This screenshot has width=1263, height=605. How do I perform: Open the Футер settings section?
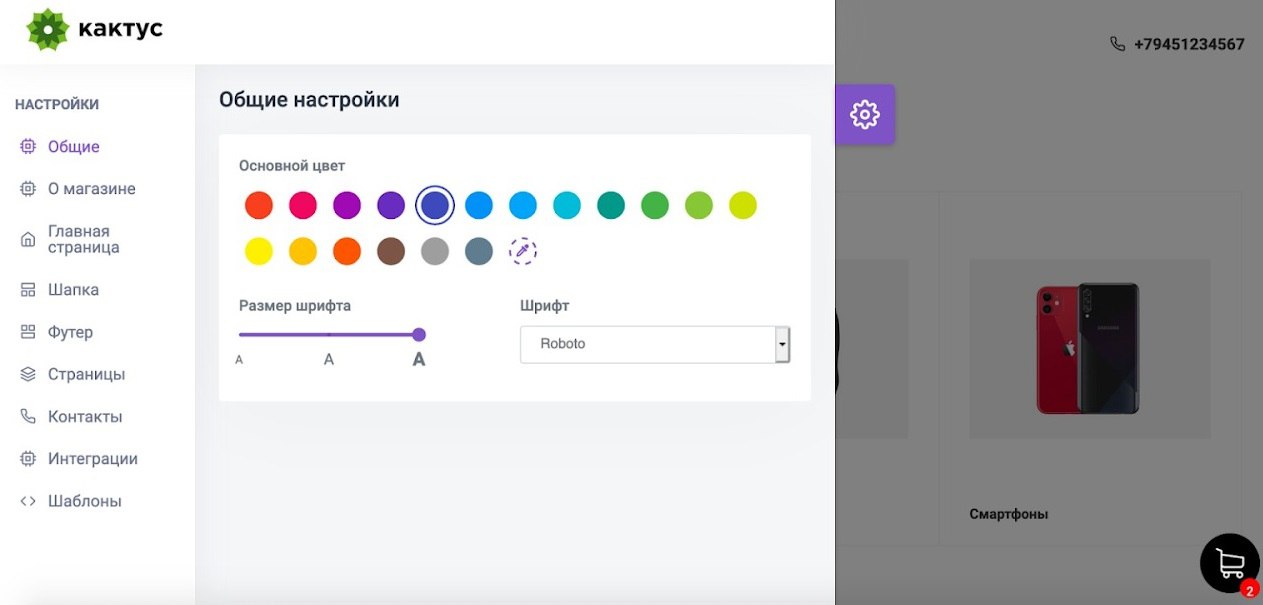coord(70,332)
